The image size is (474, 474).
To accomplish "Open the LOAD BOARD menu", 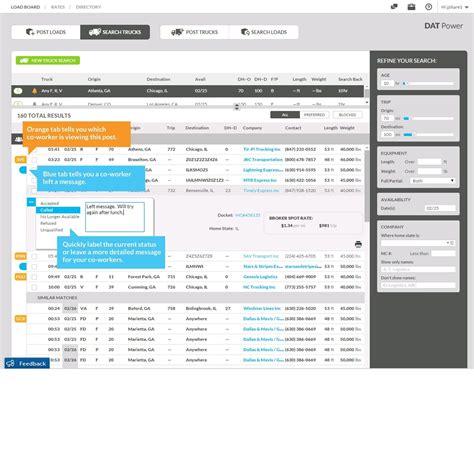I will click(x=25, y=7).
